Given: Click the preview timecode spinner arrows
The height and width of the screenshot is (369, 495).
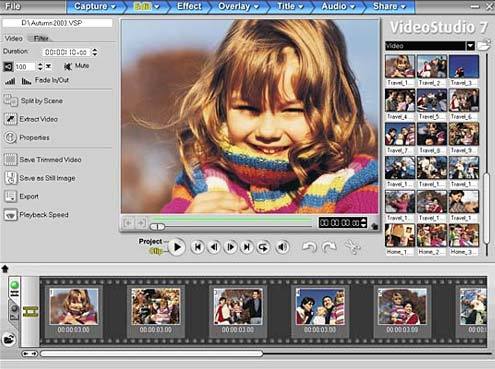Looking at the screenshot, I should (364, 222).
